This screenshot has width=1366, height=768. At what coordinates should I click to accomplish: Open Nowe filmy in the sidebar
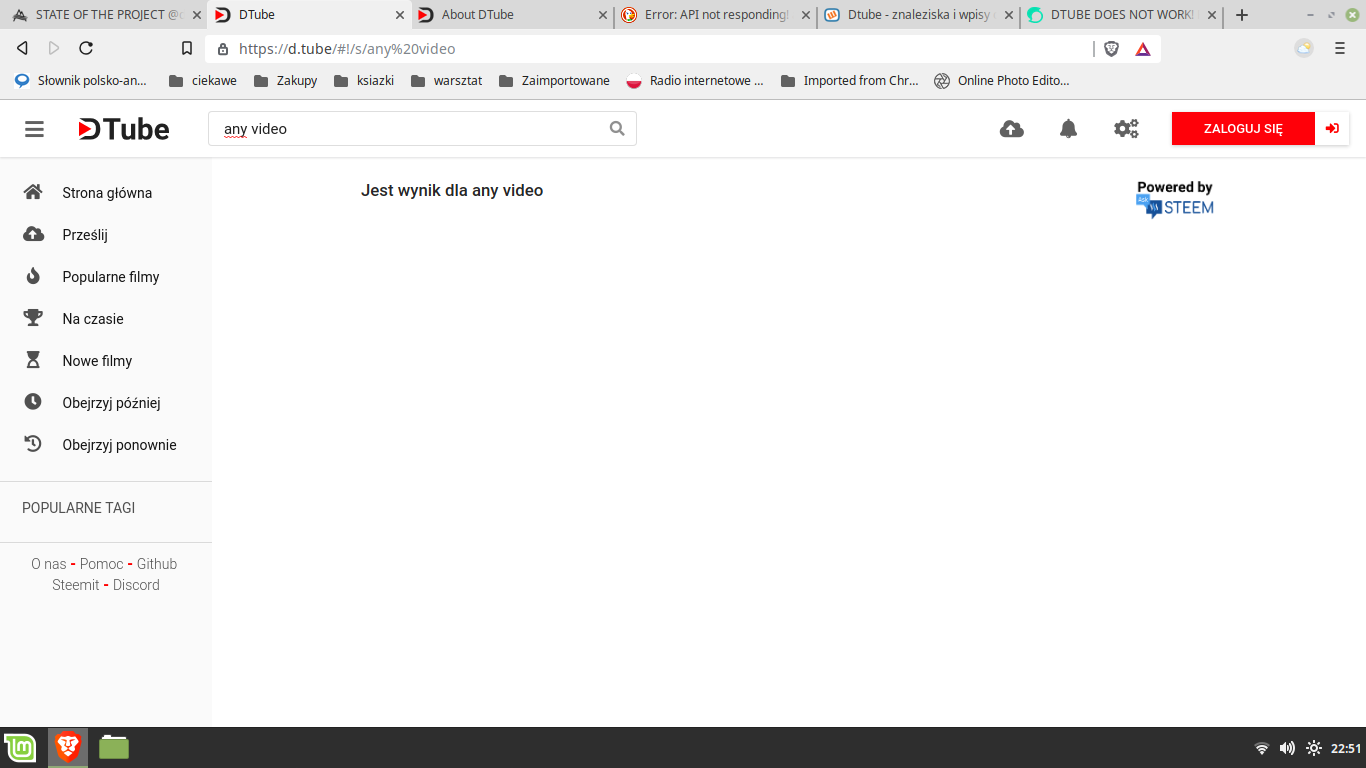point(97,361)
